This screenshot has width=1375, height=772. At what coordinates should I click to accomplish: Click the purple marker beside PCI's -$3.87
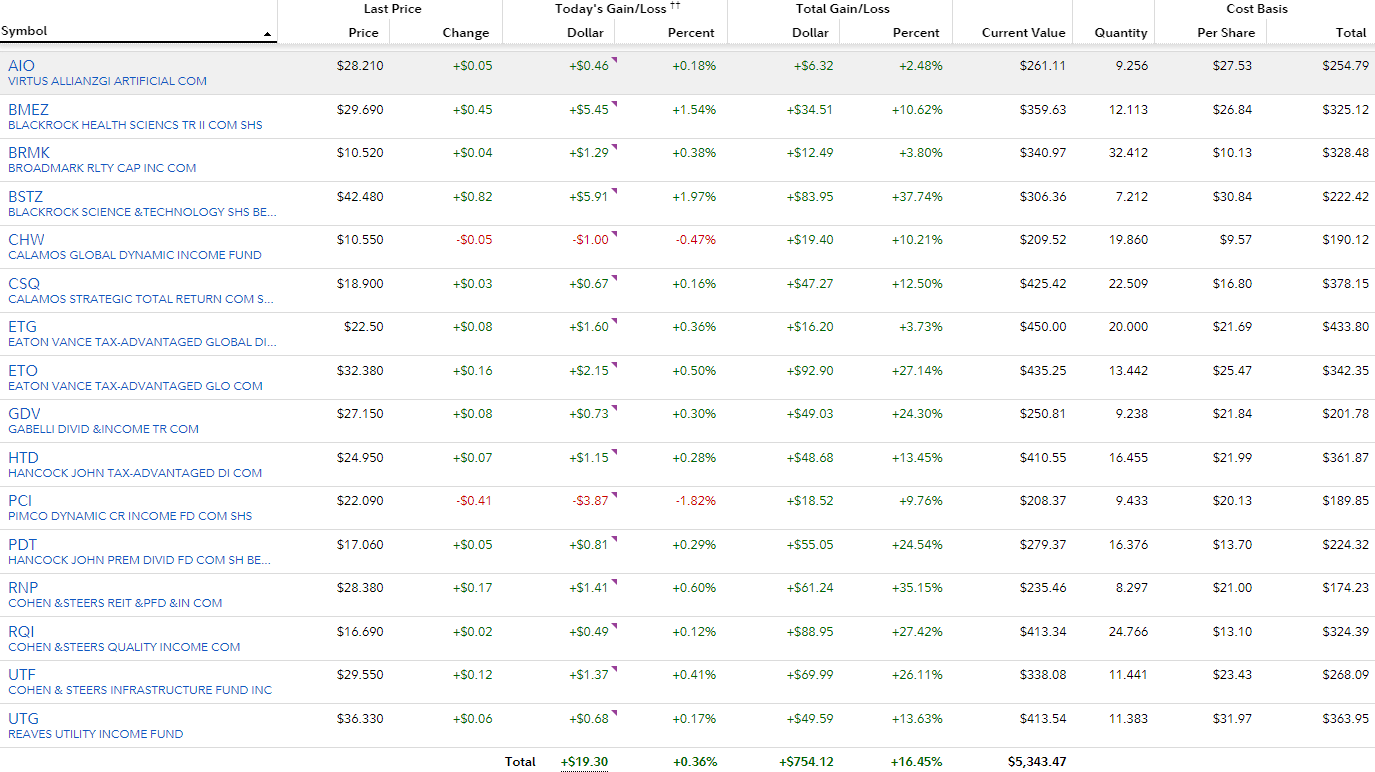click(x=614, y=495)
